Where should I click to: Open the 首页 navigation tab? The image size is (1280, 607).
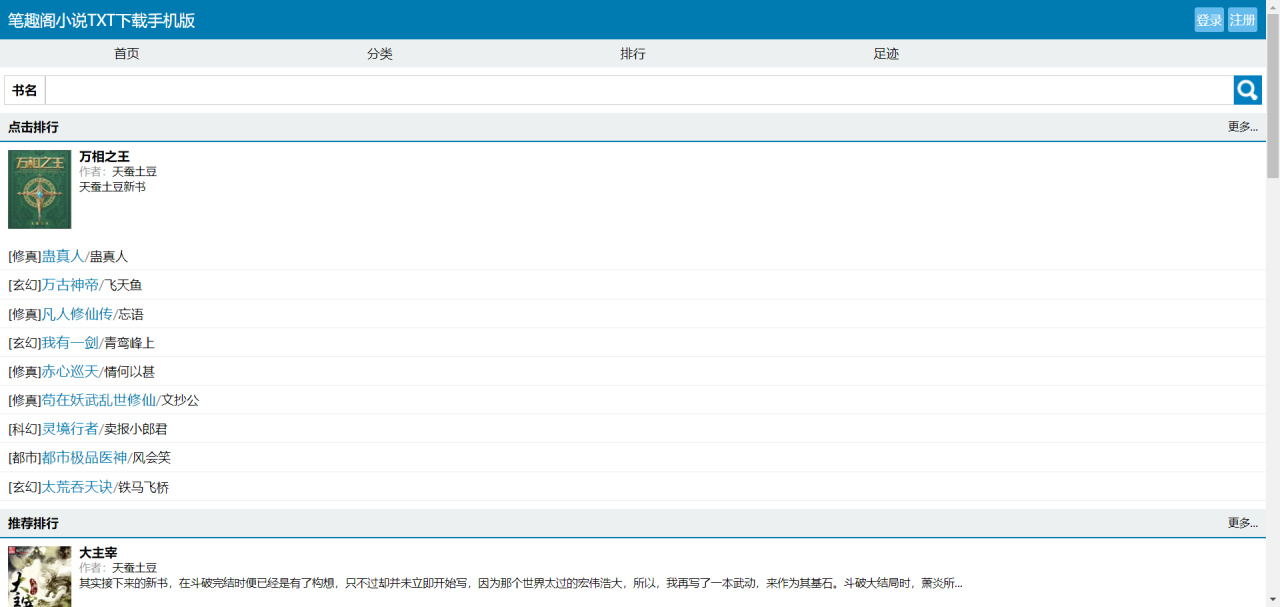pos(126,54)
